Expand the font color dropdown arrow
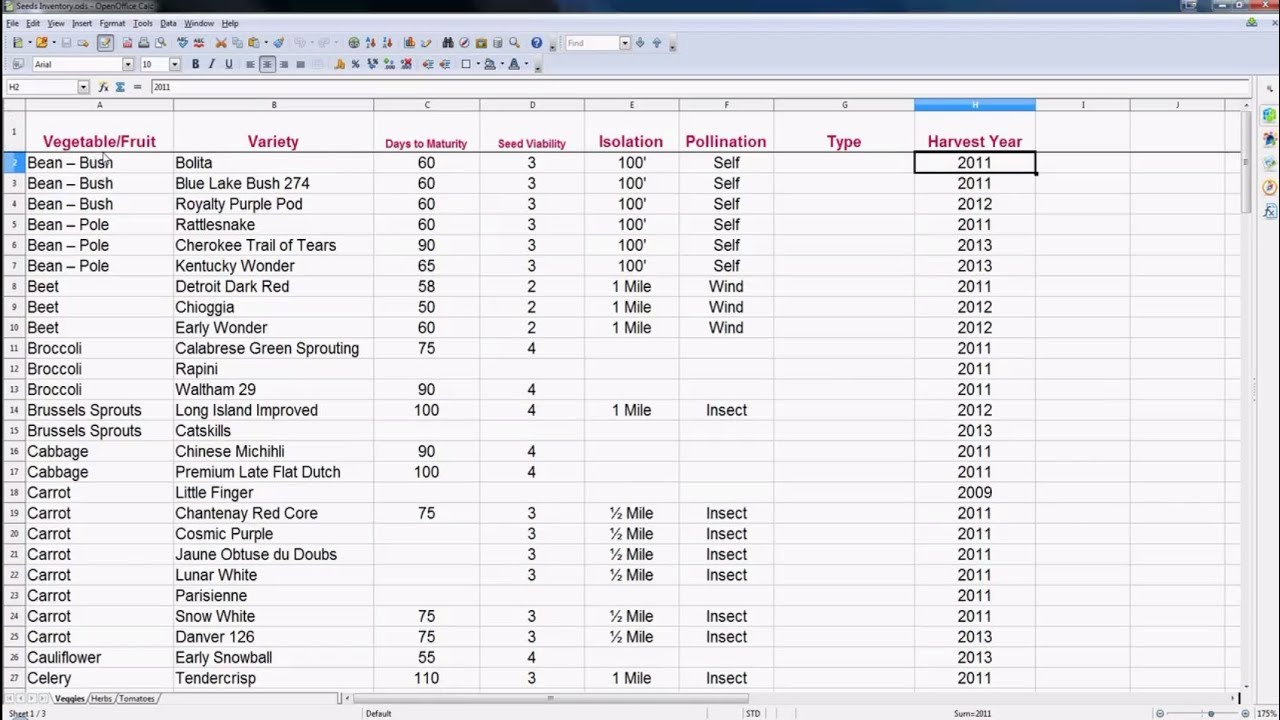The width and height of the screenshot is (1280, 720). (x=524, y=63)
